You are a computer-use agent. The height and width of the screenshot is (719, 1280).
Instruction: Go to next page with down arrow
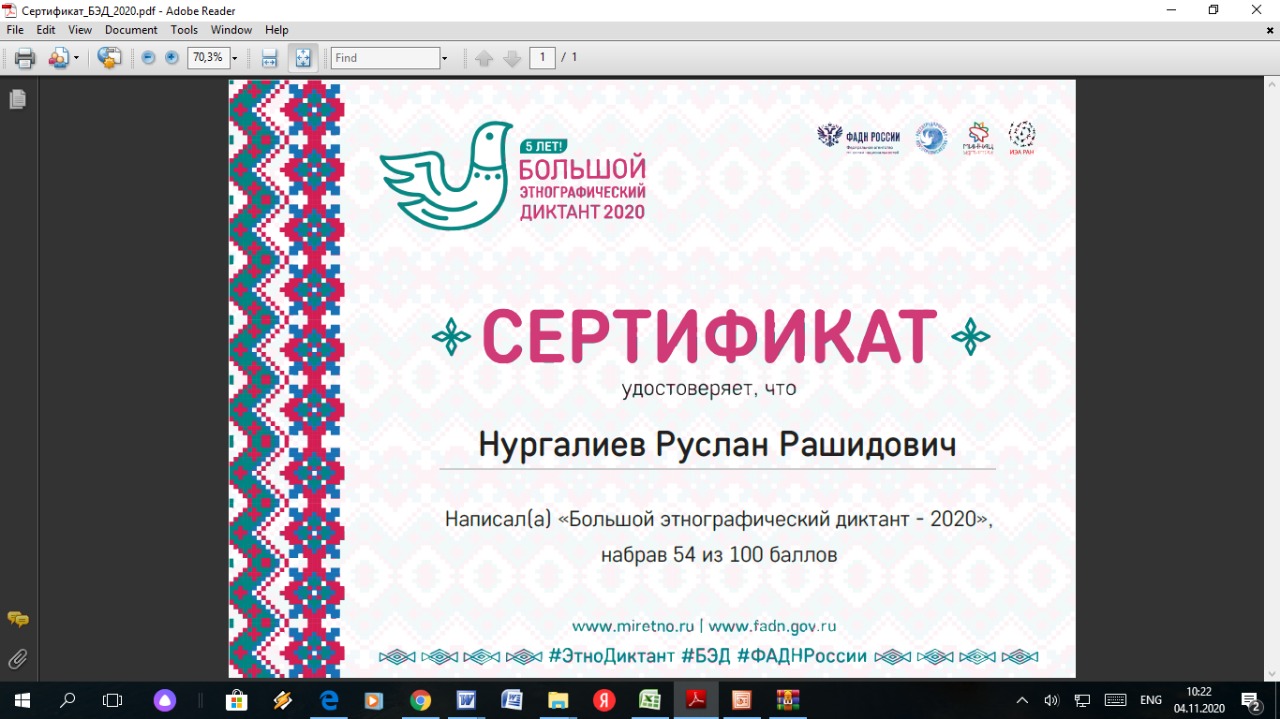tap(512, 58)
